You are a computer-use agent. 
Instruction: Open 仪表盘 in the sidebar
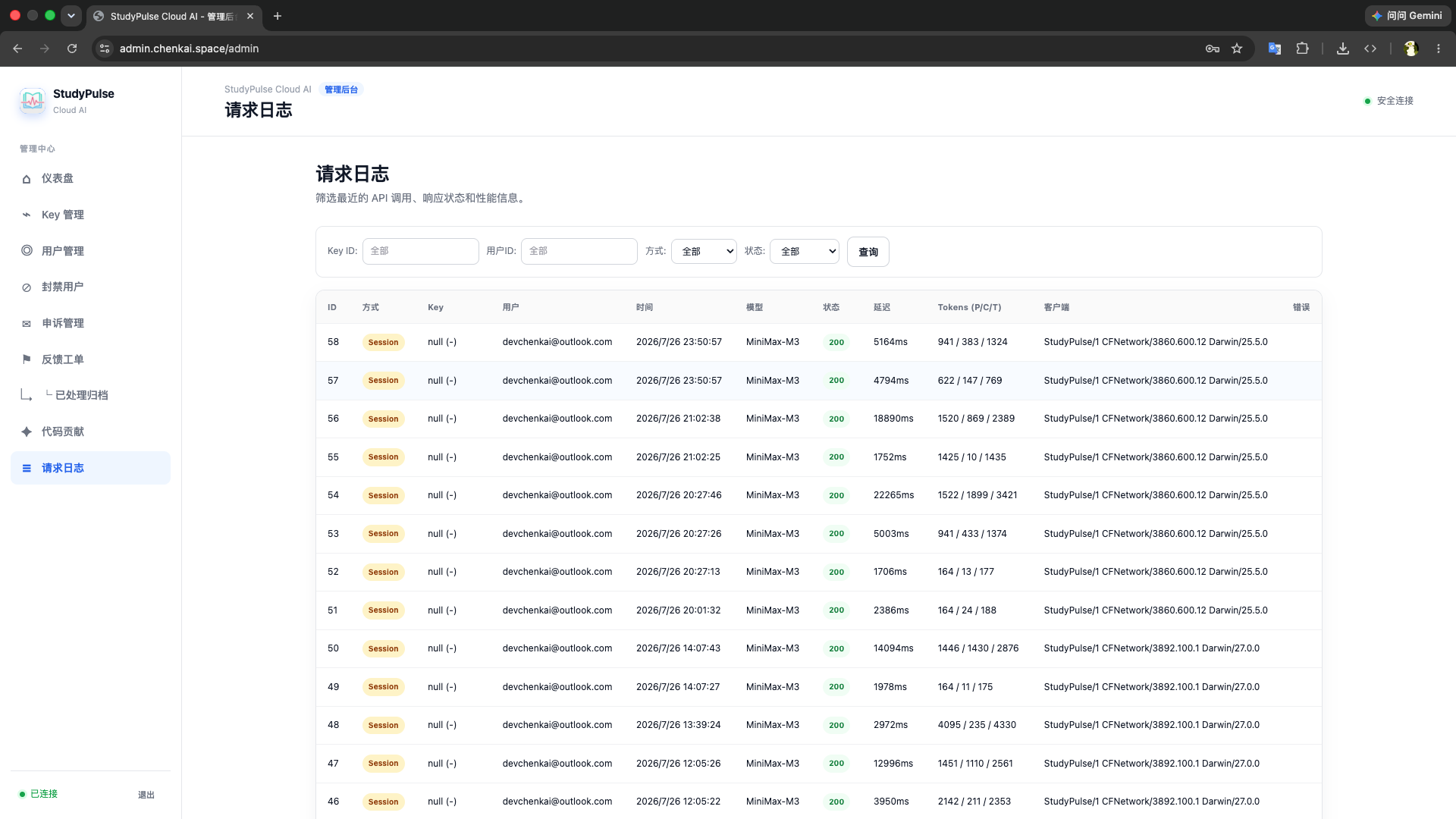tap(90, 179)
